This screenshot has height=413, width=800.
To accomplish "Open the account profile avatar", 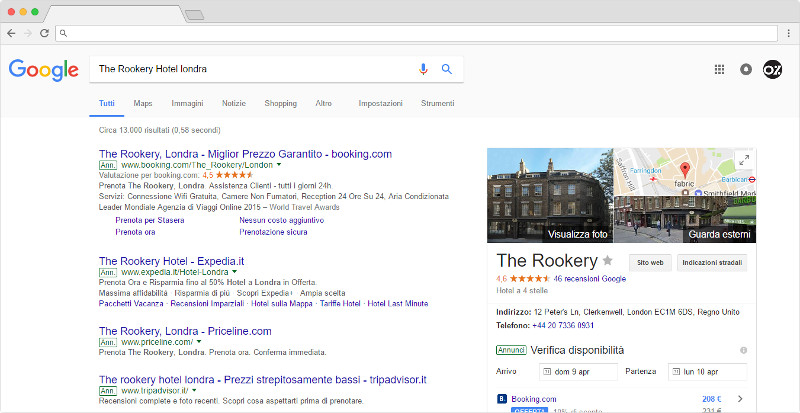I will point(772,69).
